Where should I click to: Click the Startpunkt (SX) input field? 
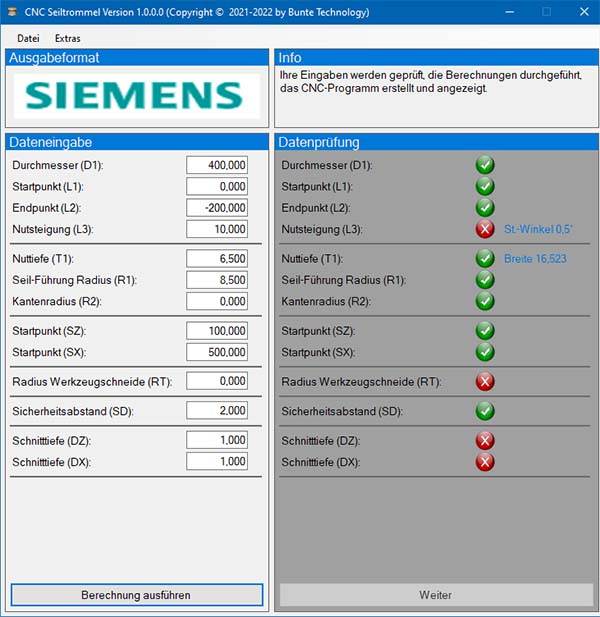pyautogui.click(x=217, y=352)
